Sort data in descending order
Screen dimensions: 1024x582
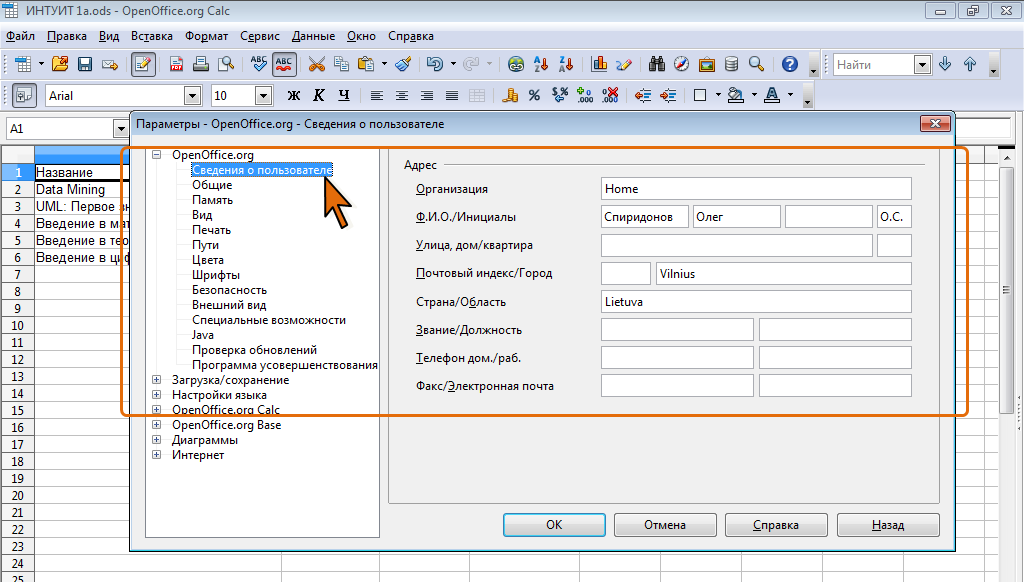pyautogui.click(x=566, y=64)
